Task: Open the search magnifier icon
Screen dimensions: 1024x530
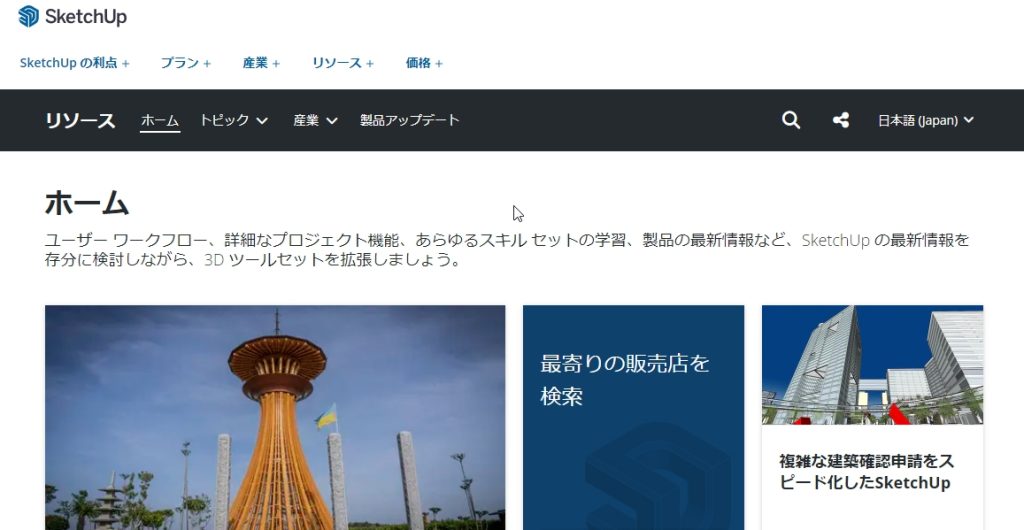Action: pos(791,120)
